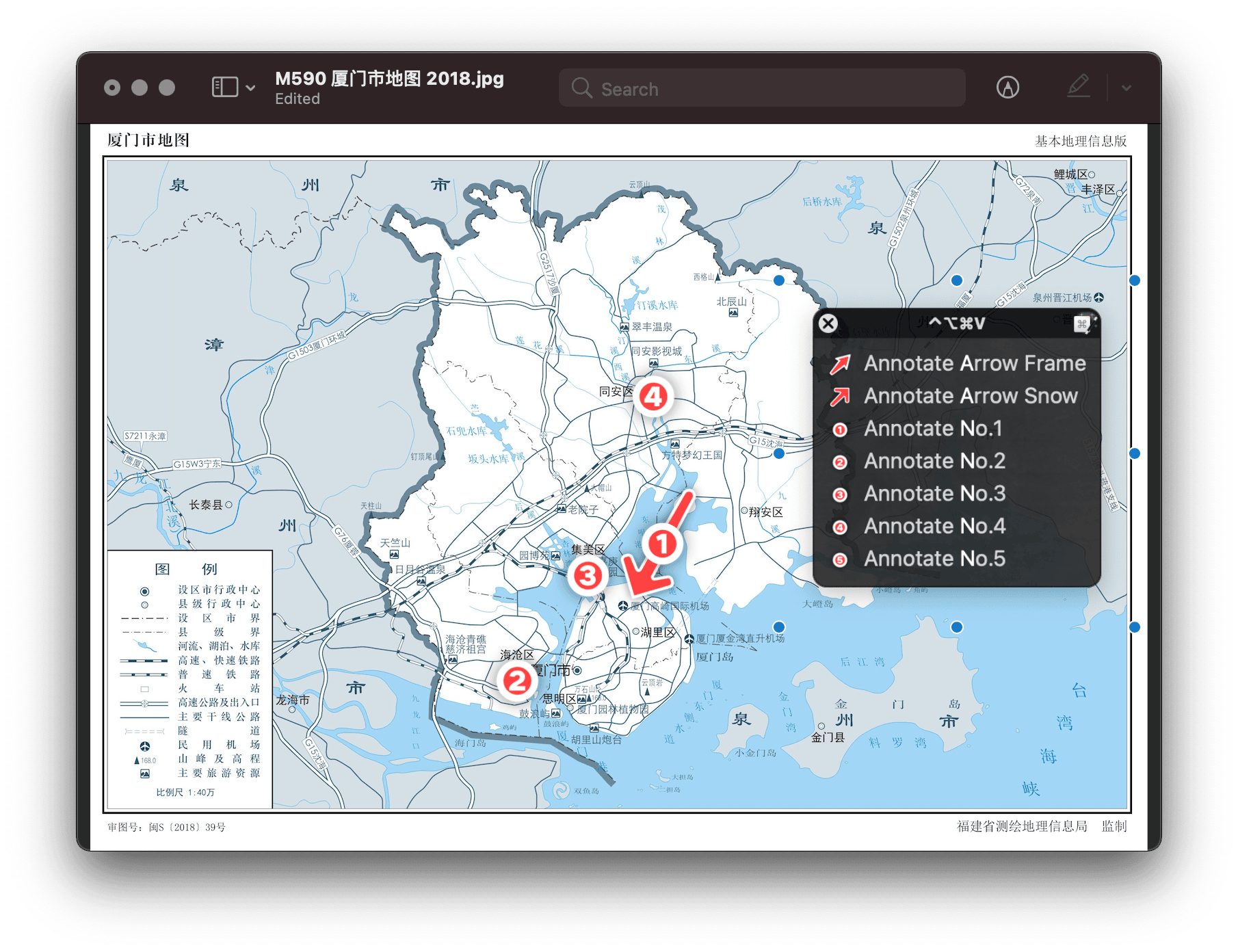The width and height of the screenshot is (1238, 952).
Task: Select the circled number 4 annotation
Action: (x=653, y=397)
